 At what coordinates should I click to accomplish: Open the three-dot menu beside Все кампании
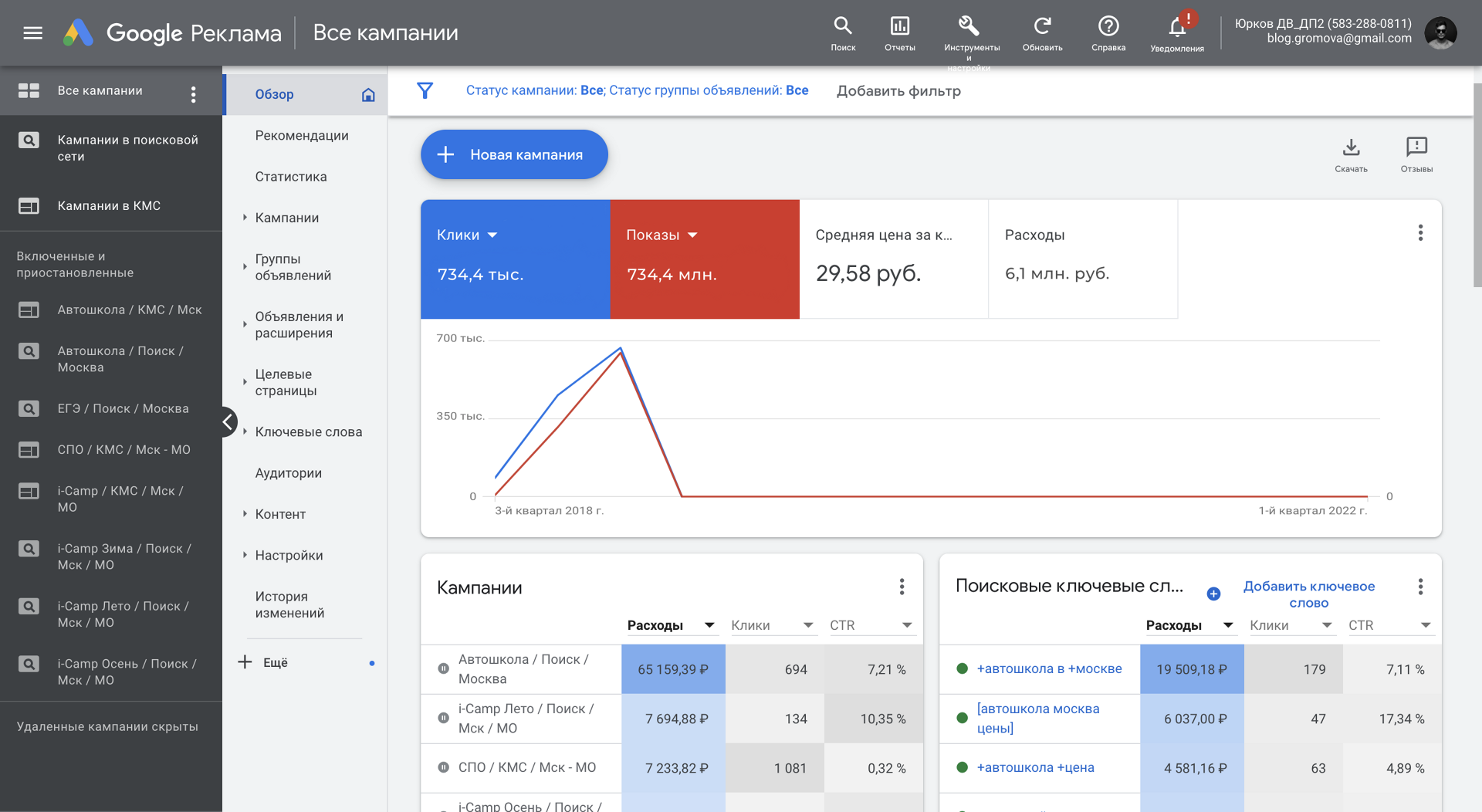point(193,94)
